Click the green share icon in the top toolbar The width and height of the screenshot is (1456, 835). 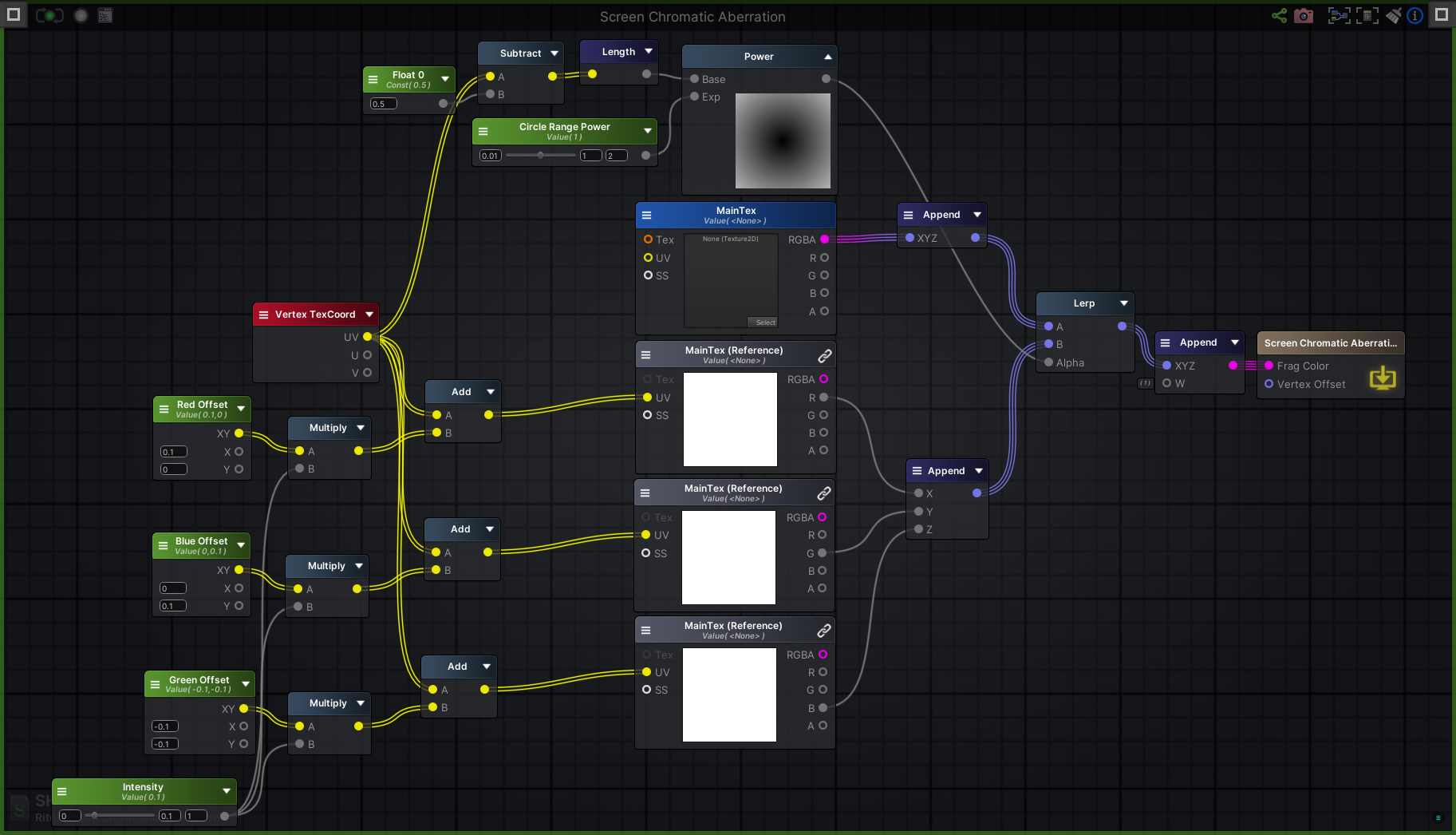click(1278, 15)
